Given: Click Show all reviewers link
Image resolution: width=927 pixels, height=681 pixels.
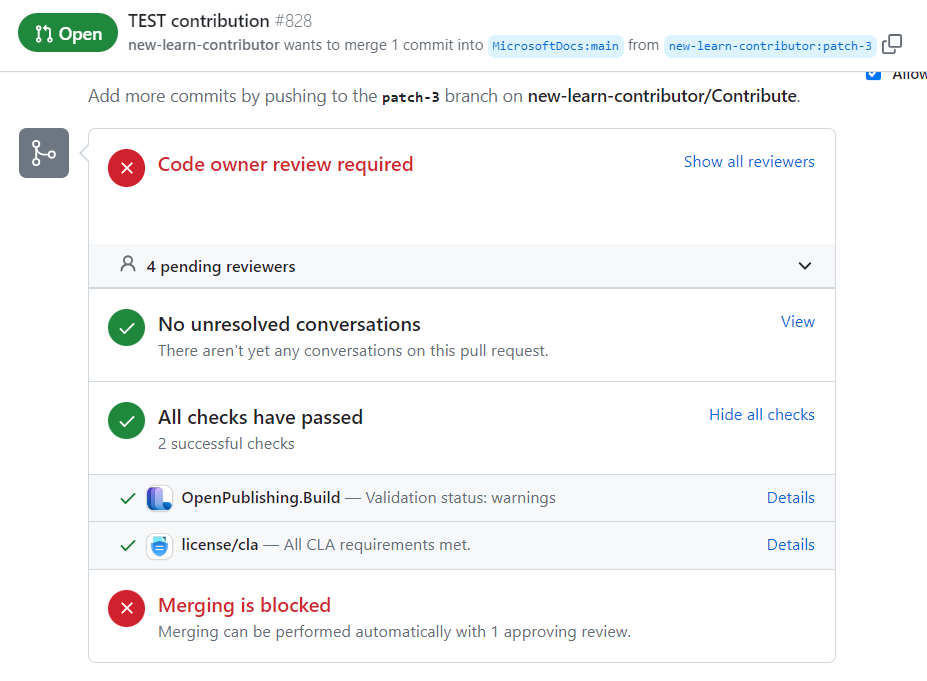Looking at the screenshot, I should (749, 161).
